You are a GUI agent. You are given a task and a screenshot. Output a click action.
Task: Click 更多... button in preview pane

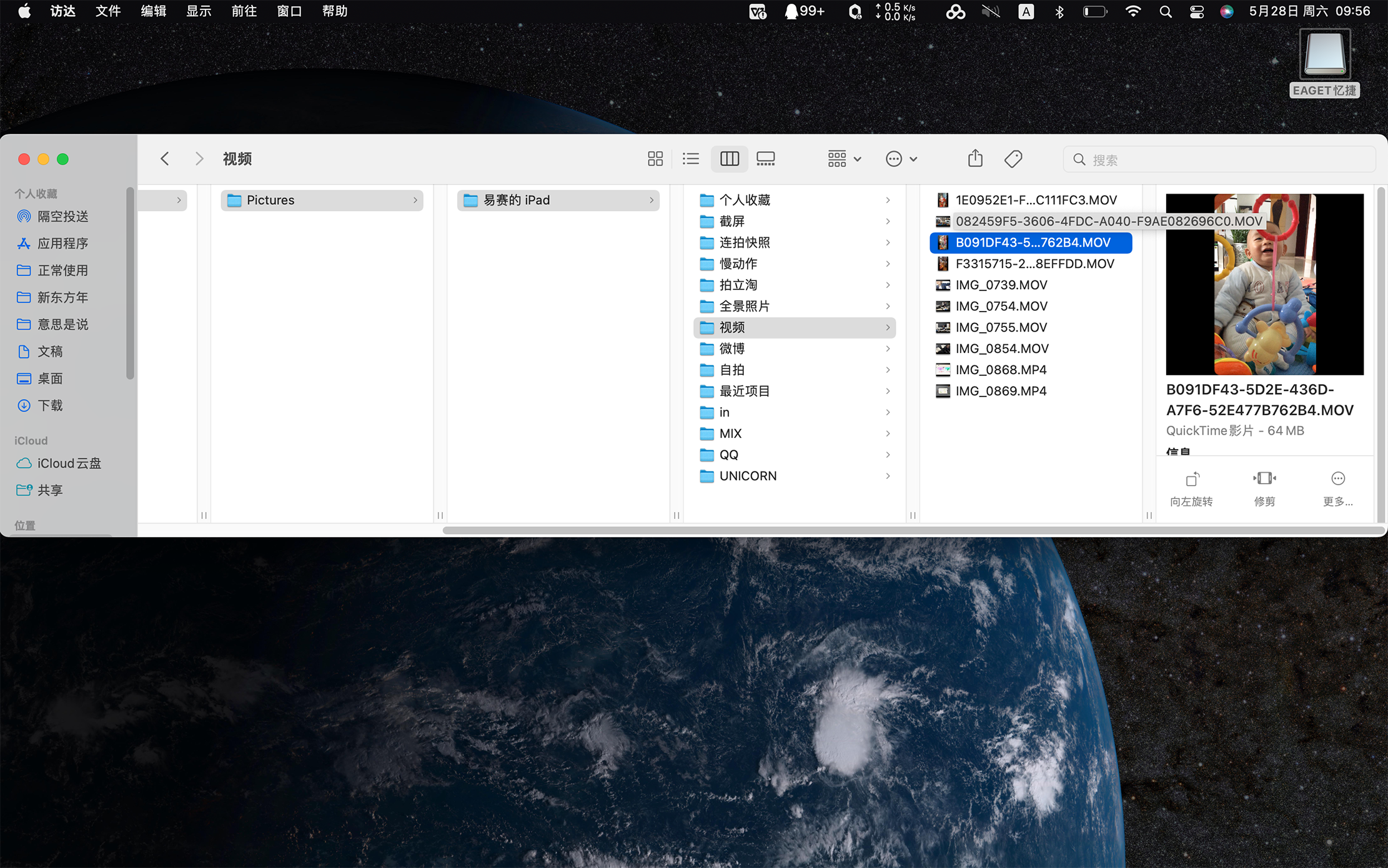tap(1337, 489)
